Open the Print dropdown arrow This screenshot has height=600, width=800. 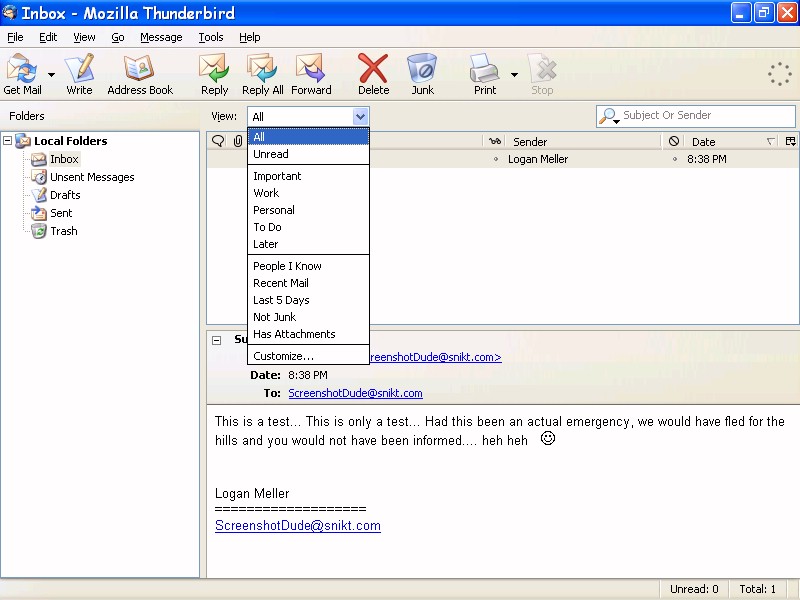point(514,74)
